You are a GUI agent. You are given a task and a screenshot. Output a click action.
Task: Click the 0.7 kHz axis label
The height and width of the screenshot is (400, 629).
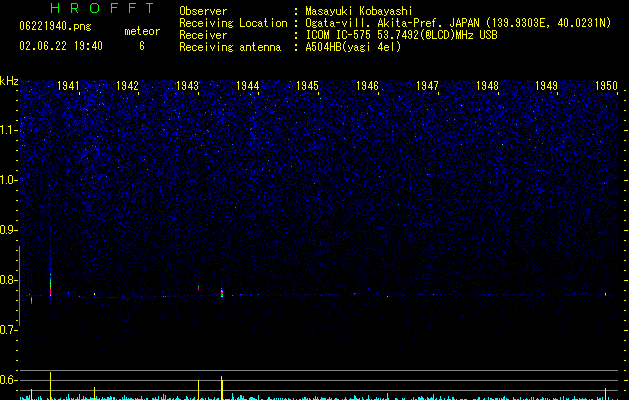[x=9, y=330]
